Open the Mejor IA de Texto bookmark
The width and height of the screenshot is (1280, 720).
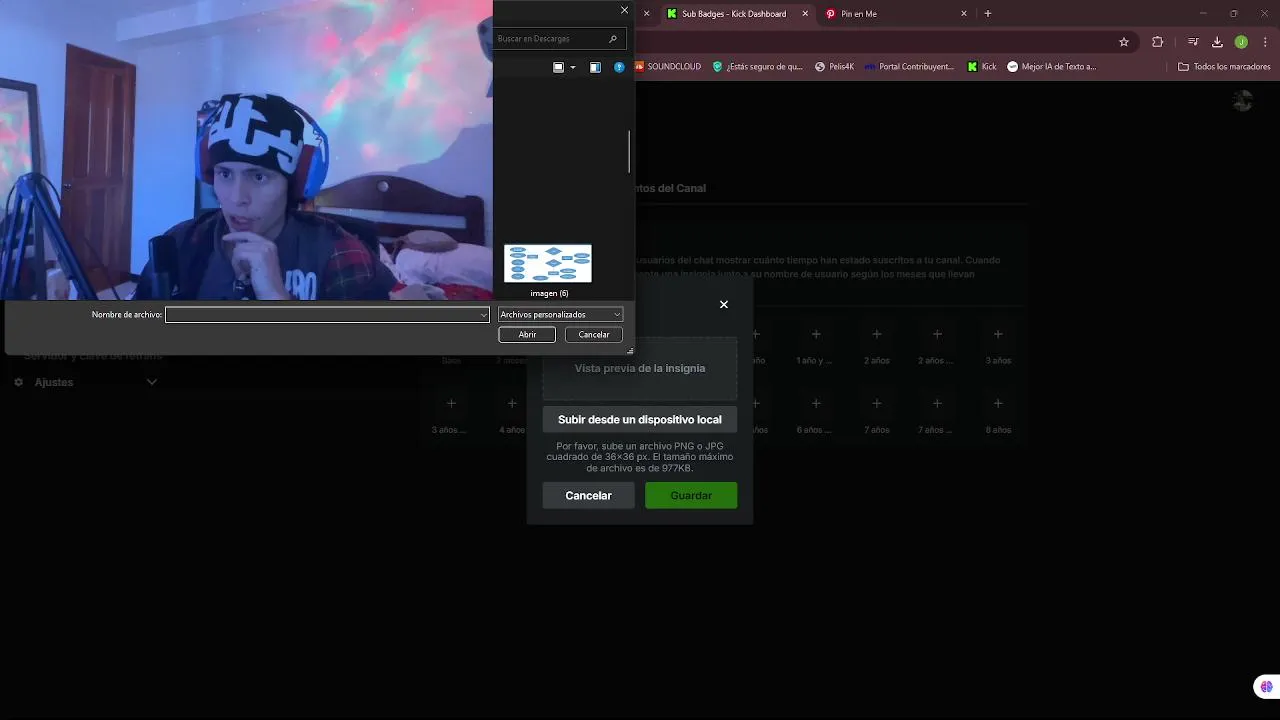(x=1052, y=67)
